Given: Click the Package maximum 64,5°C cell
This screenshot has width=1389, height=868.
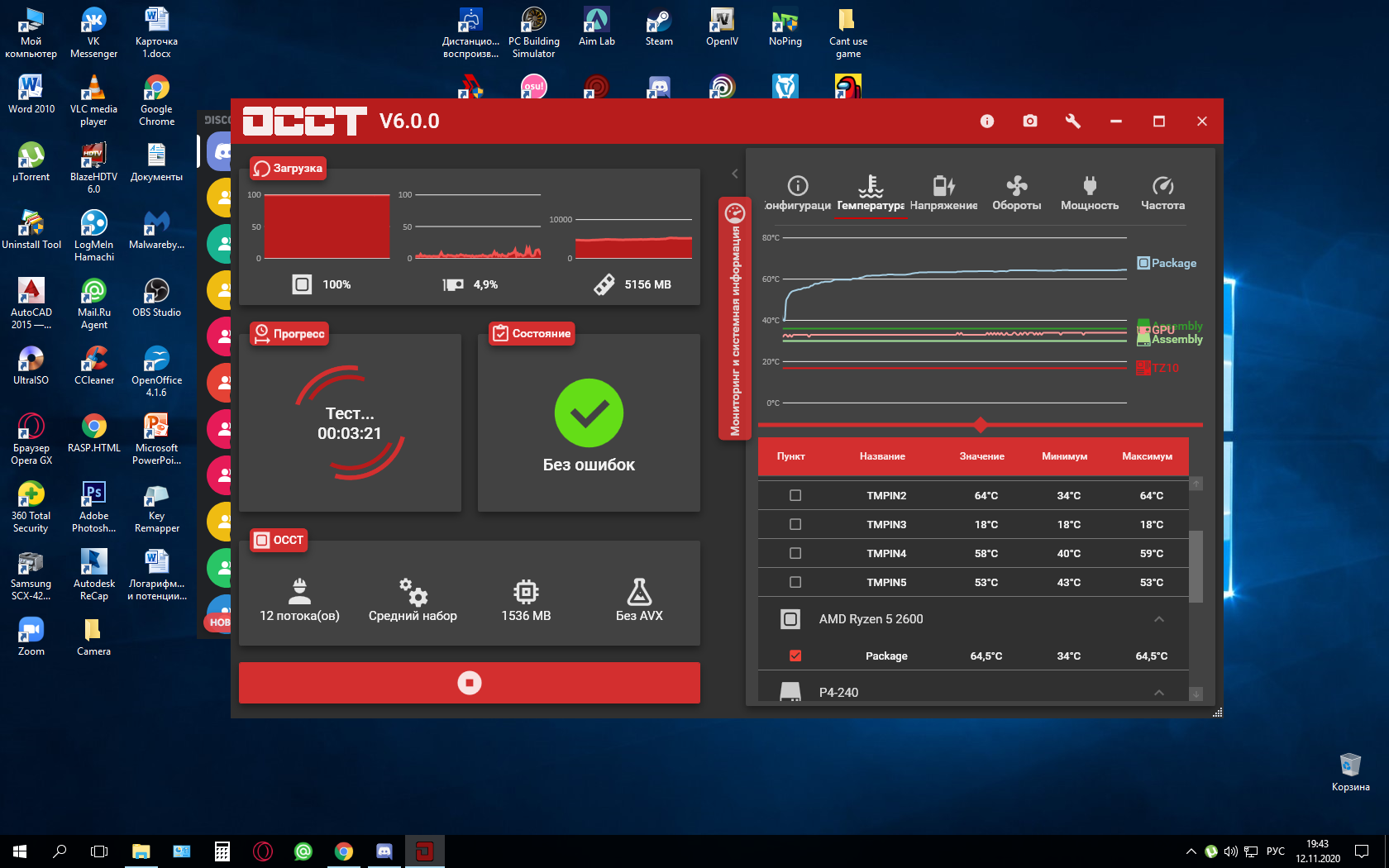Looking at the screenshot, I should 1152,656.
